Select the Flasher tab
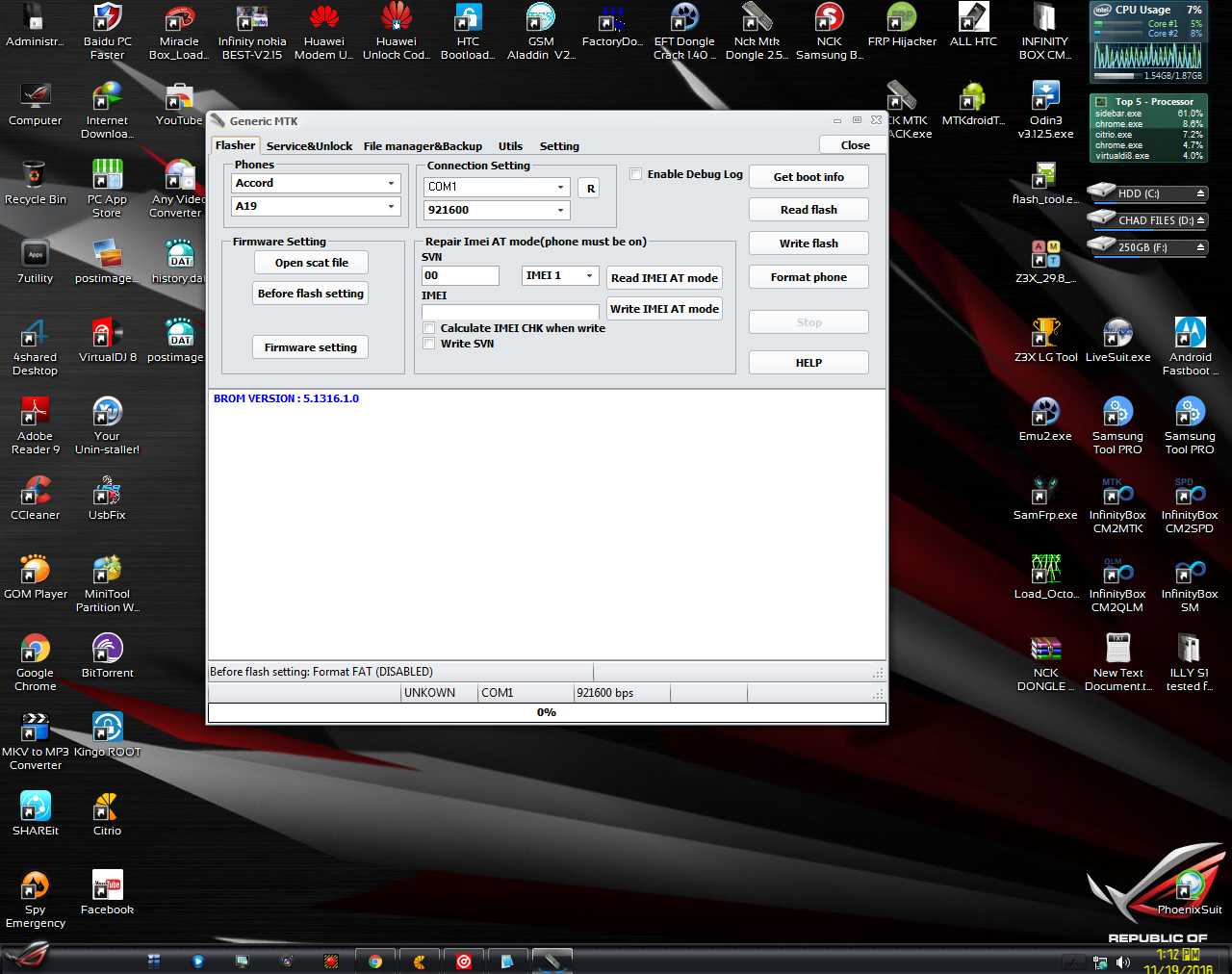Image resolution: width=1232 pixels, height=974 pixels. 235,145
